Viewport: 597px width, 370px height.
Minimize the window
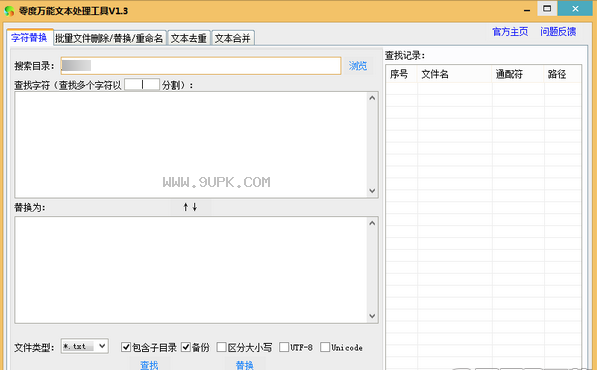click(x=527, y=10)
